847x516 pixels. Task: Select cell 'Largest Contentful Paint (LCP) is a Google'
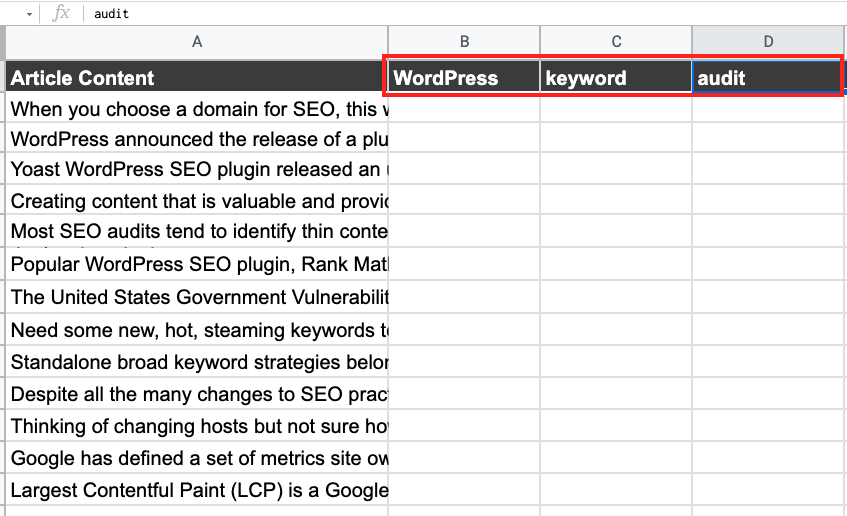pyautogui.click(x=197, y=489)
